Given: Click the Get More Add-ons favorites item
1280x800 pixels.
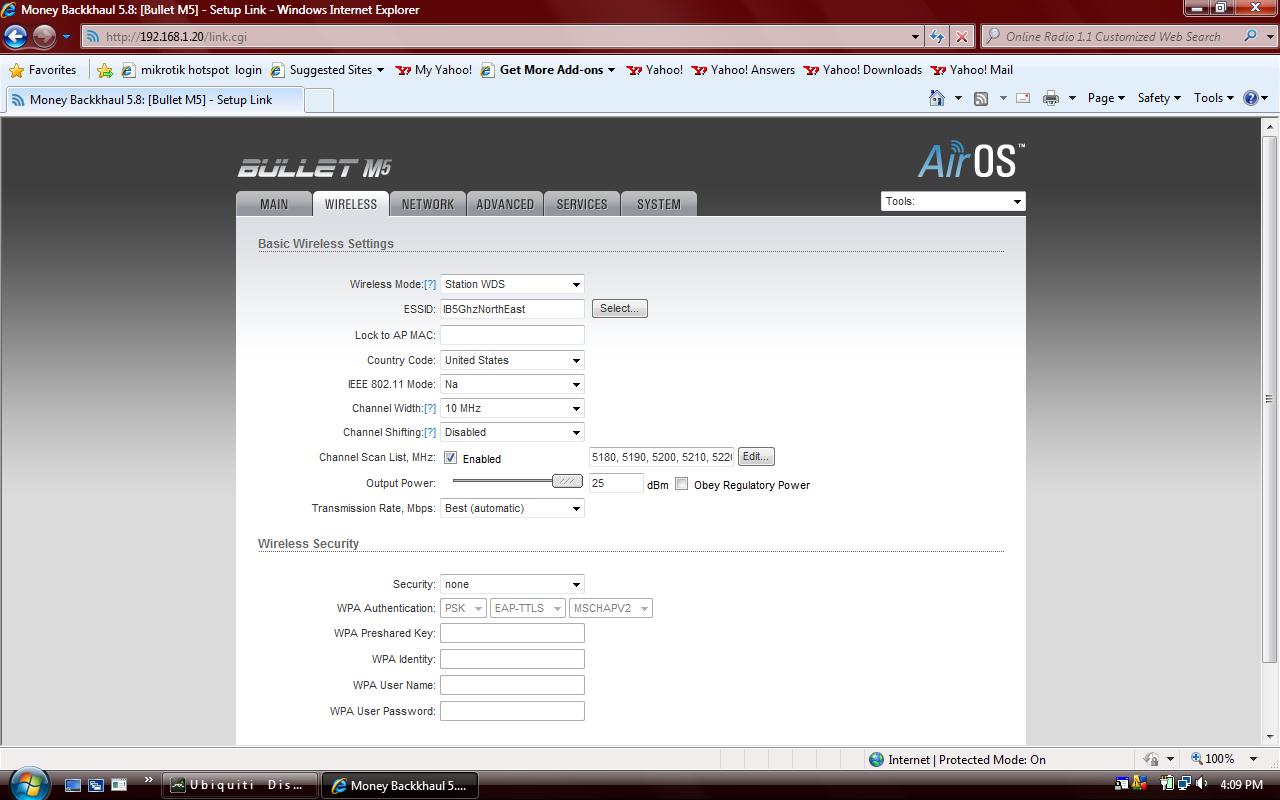Looking at the screenshot, I should coord(547,70).
